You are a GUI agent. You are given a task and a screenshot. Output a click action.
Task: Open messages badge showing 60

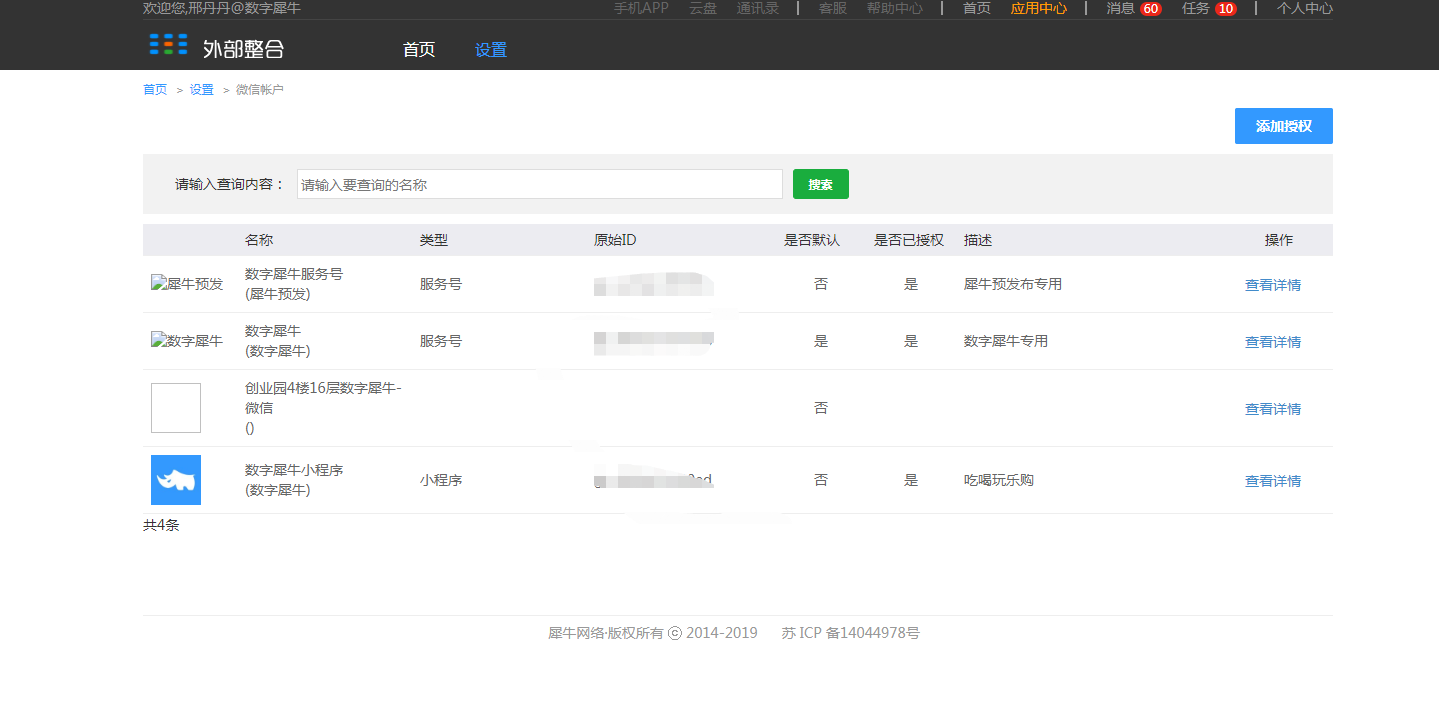[x=1150, y=9]
